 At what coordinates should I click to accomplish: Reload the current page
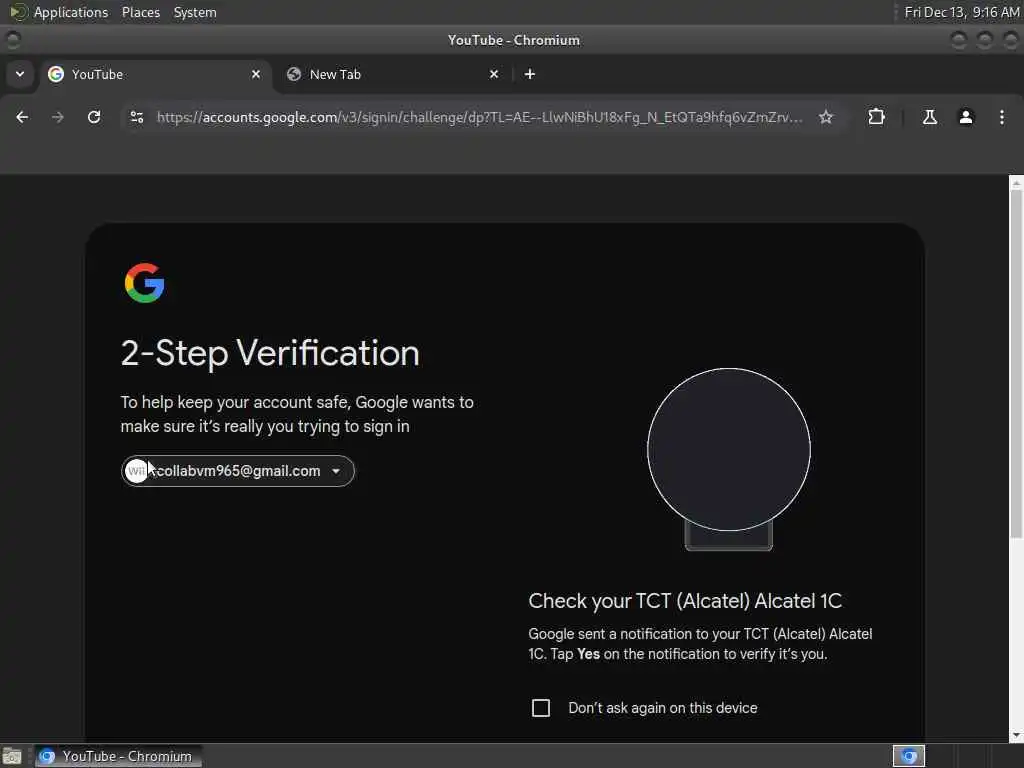coord(94,117)
